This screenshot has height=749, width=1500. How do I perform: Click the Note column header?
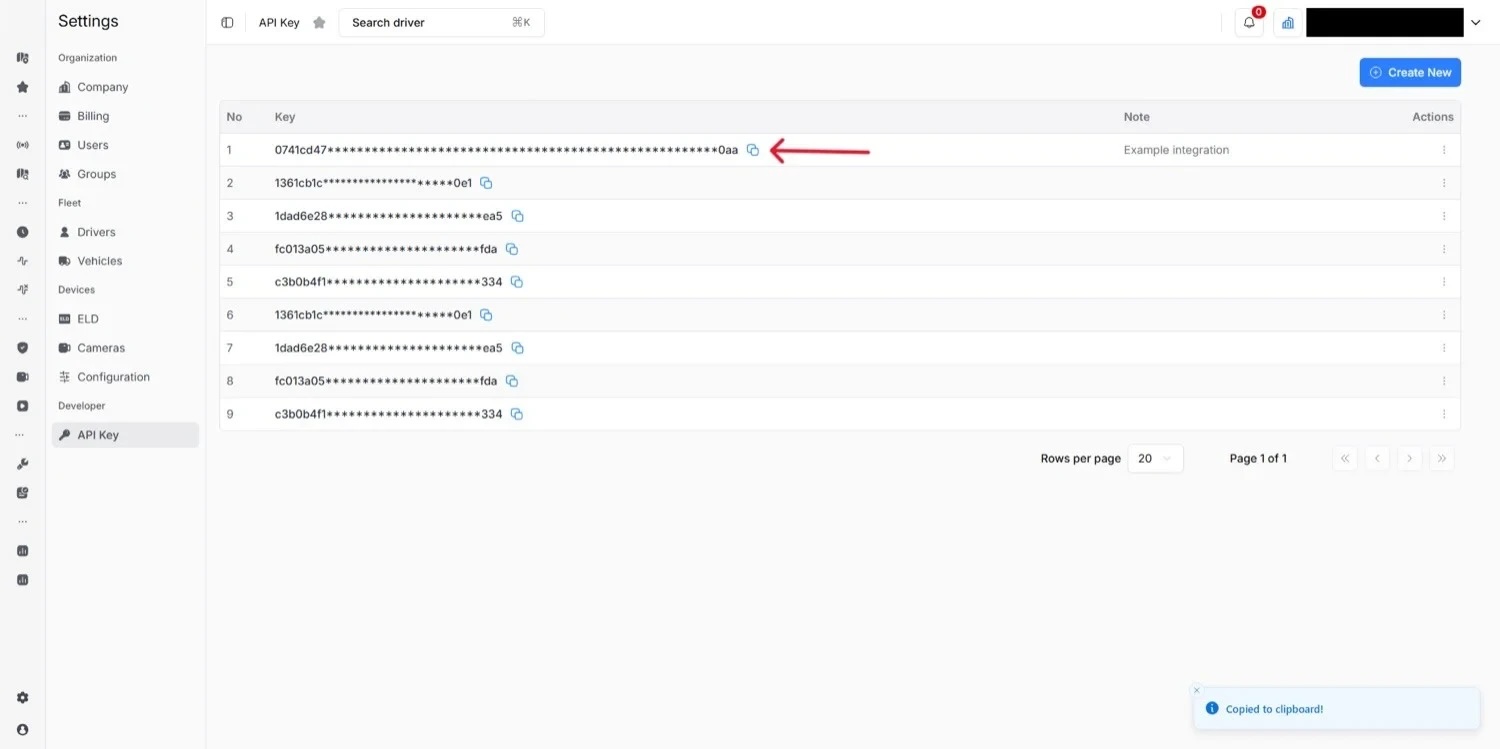click(1137, 117)
